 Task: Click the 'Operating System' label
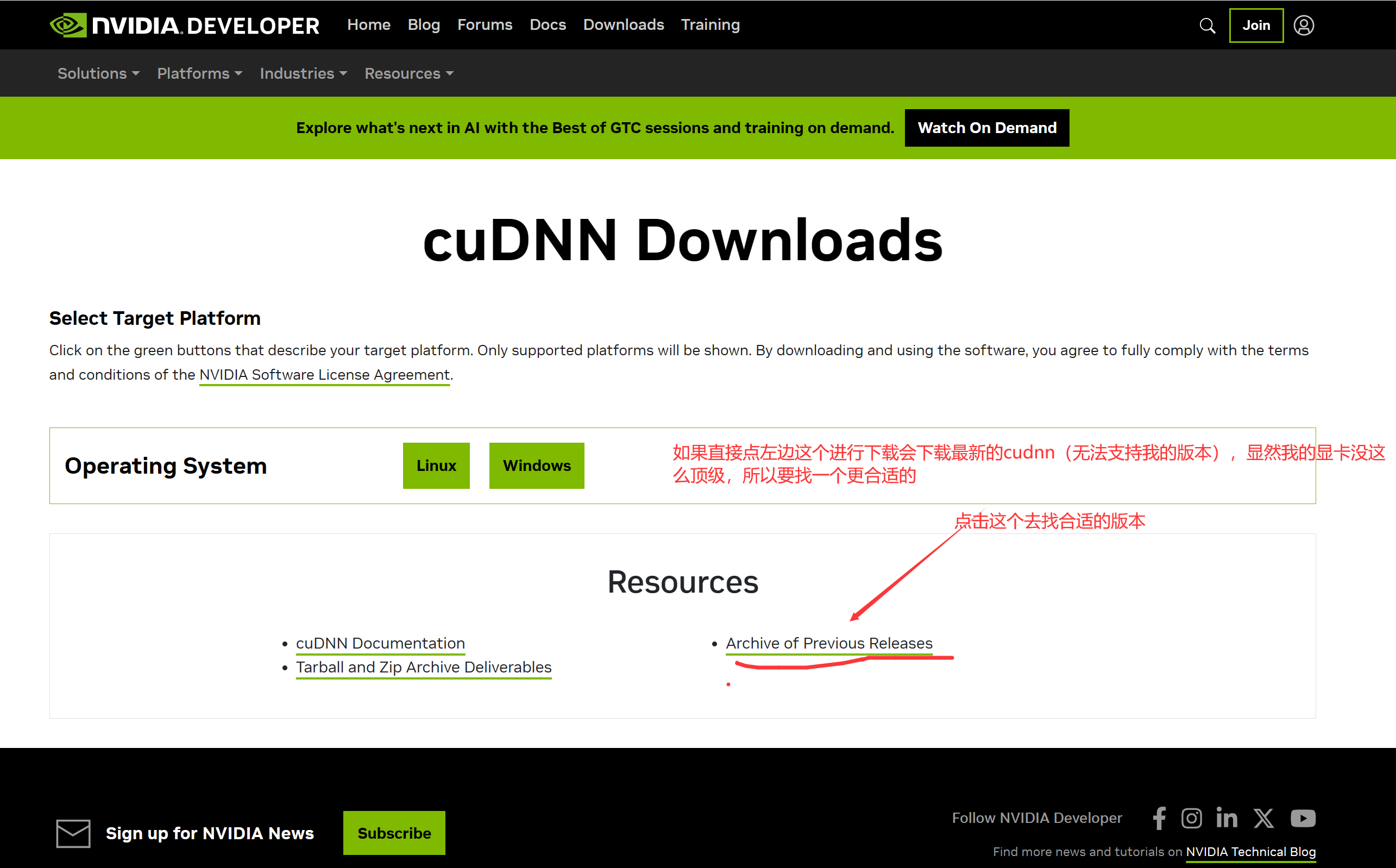(166, 466)
